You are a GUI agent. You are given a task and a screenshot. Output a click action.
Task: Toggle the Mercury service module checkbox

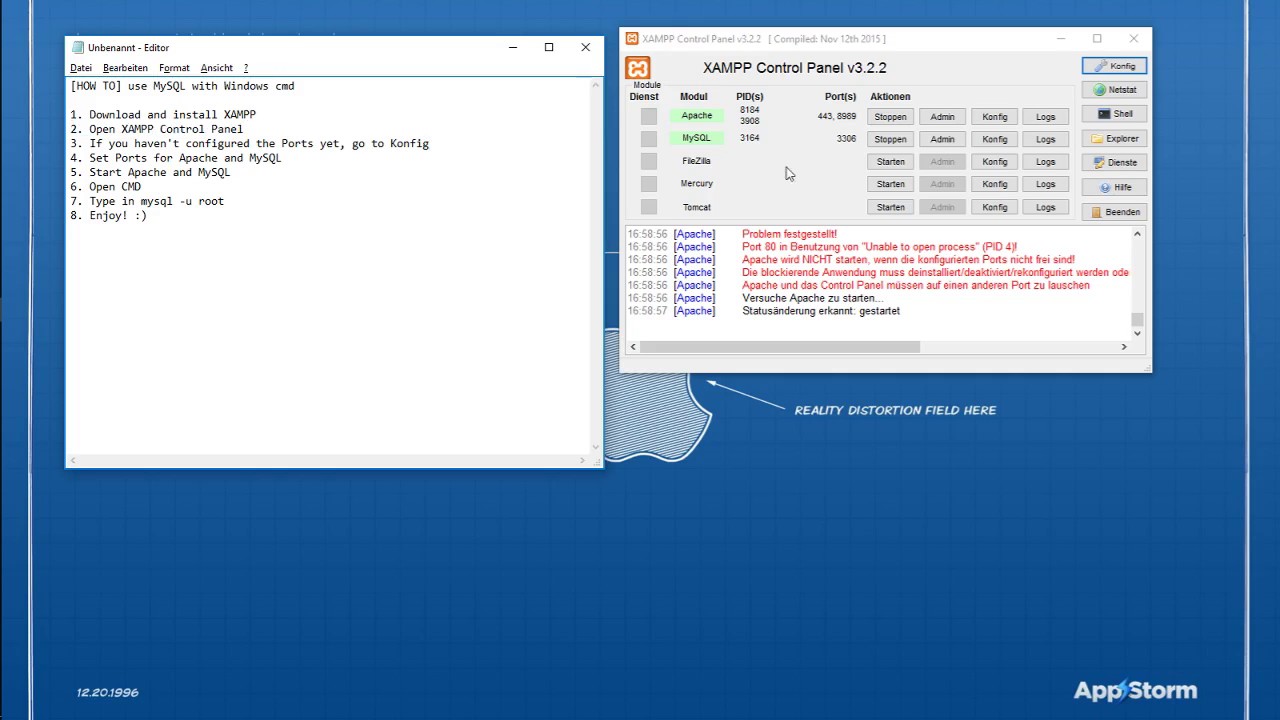click(x=649, y=184)
